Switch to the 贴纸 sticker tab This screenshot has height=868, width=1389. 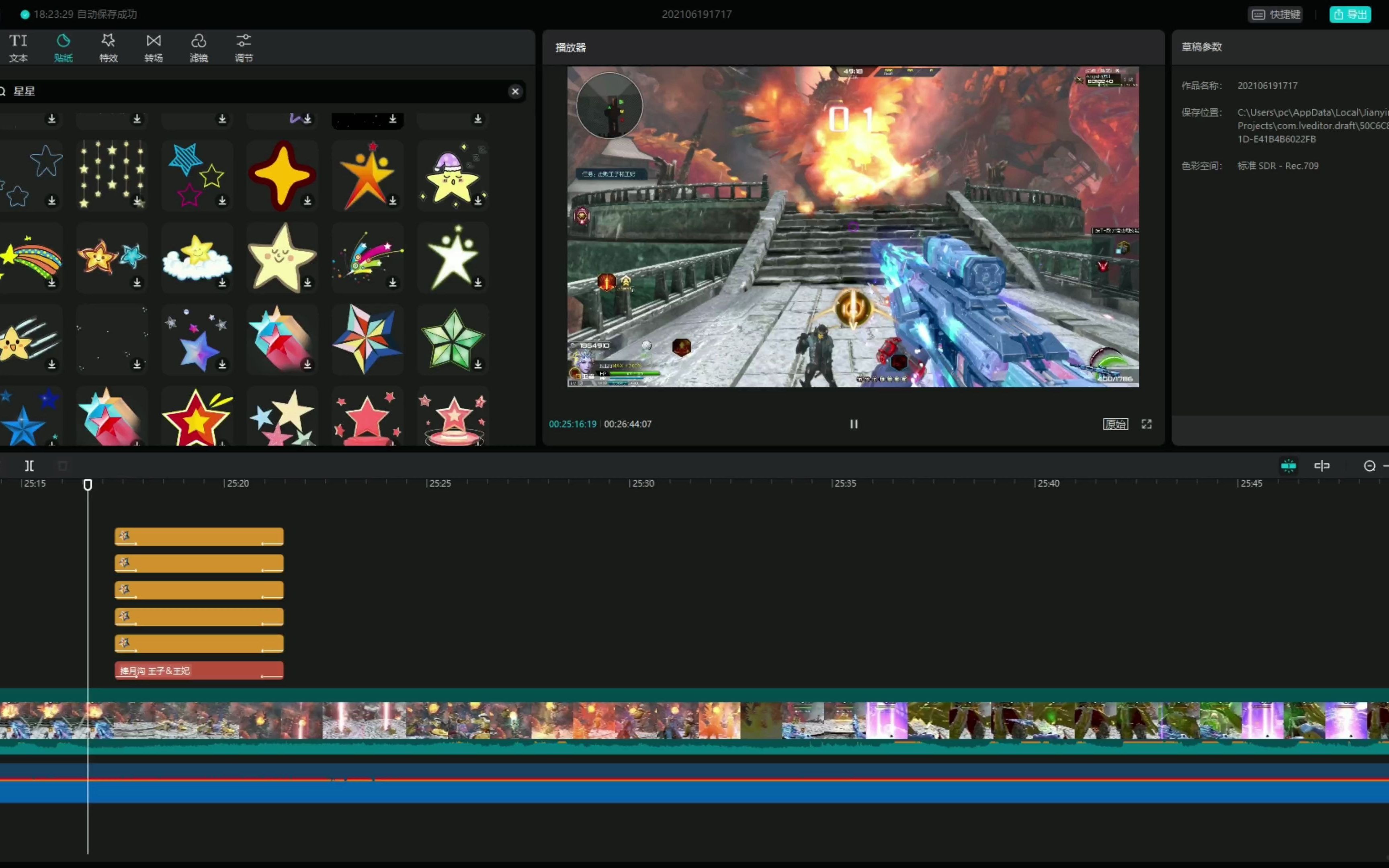tap(63, 48)
